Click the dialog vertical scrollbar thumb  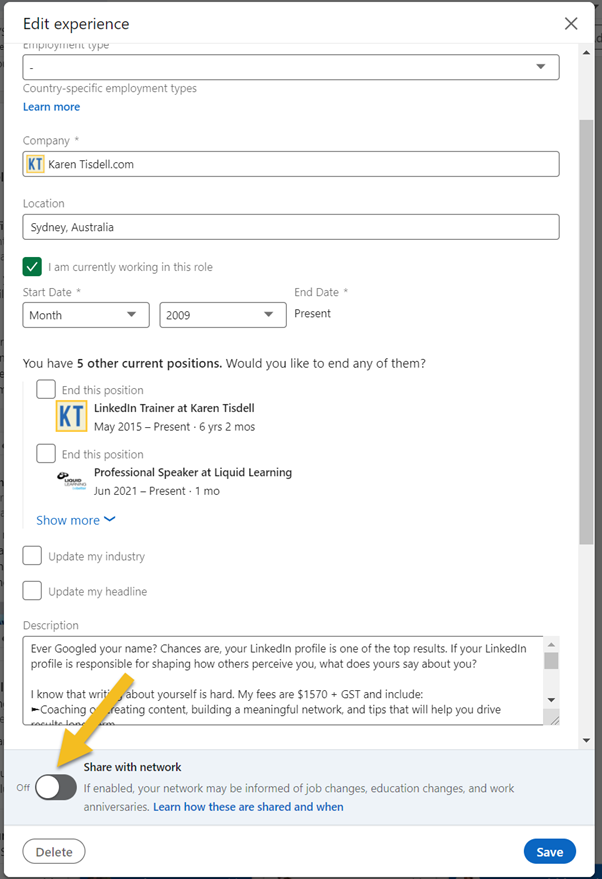coord(586,331)
